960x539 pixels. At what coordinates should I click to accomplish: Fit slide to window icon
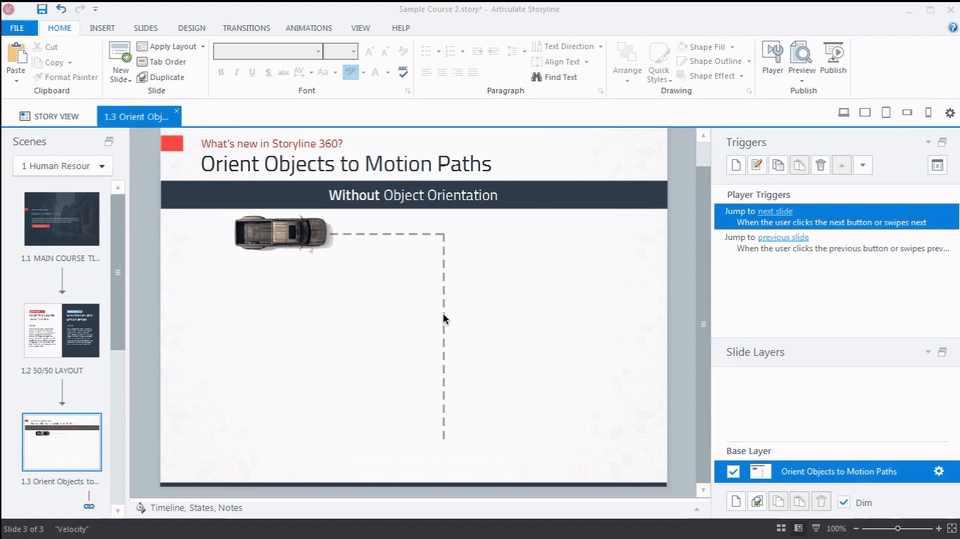tap(952, 528)
